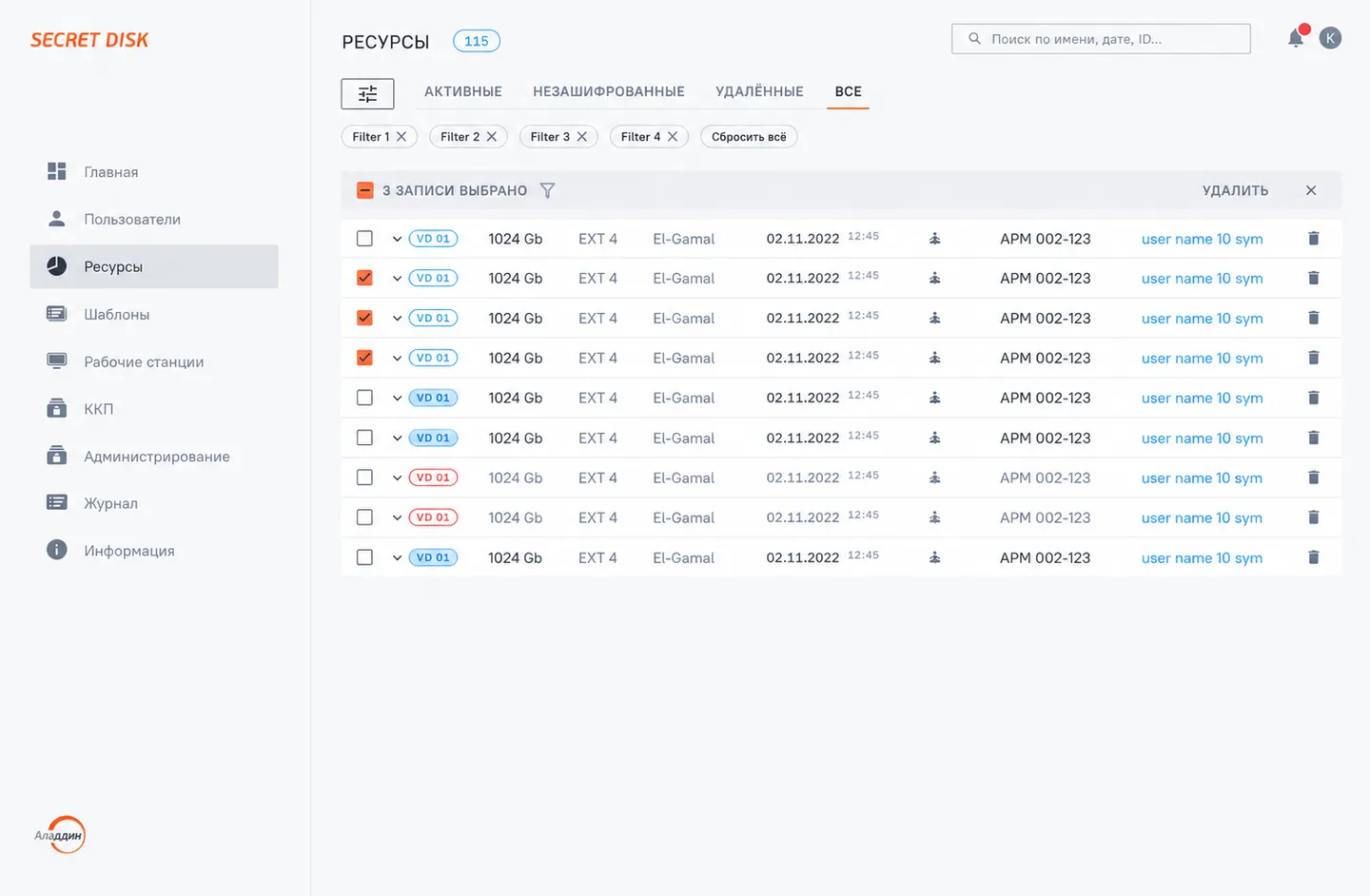Open user name 10 sym link in first row
1370x896 pixels.
pyautogui.click(x=1203, y=239)
